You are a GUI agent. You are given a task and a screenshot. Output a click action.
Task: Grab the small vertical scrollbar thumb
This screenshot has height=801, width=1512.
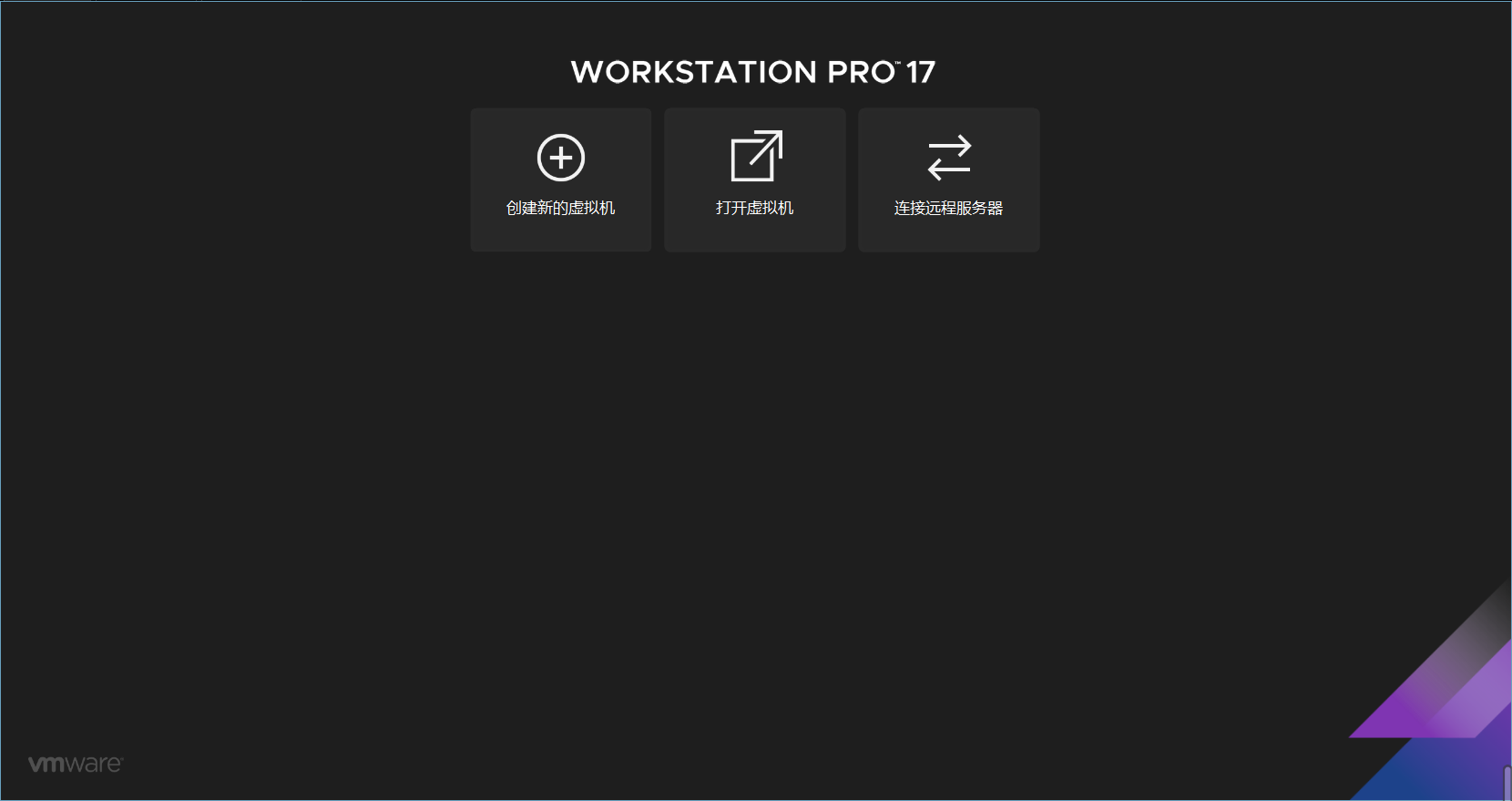point(1507,783)
